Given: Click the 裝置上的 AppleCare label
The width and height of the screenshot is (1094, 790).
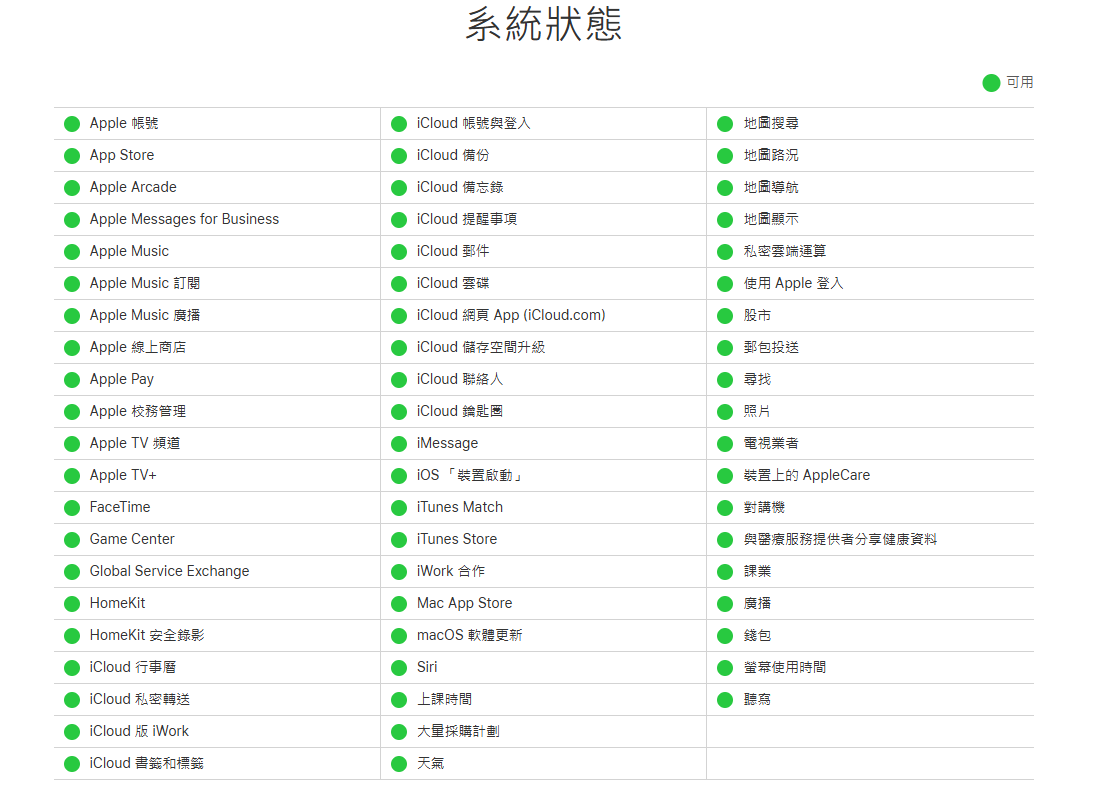Looking at the screenshot, I should click(x=807, y=475).
